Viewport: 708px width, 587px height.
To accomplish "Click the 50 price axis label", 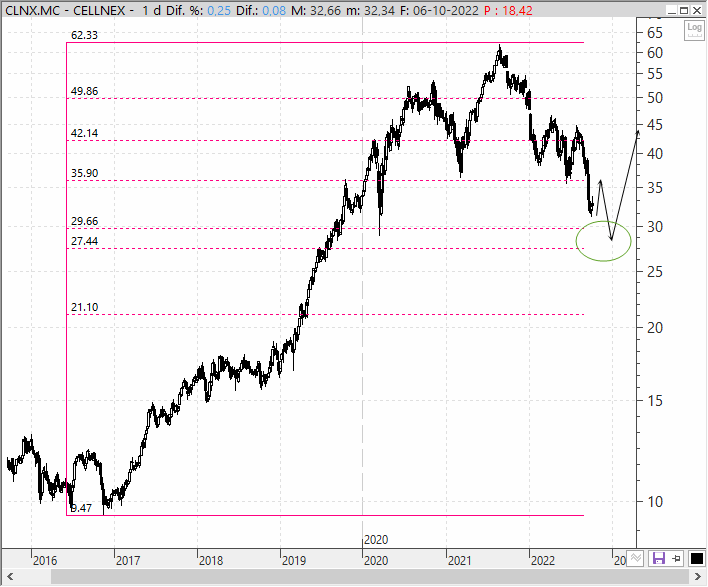I will click(x=655, y=98).
